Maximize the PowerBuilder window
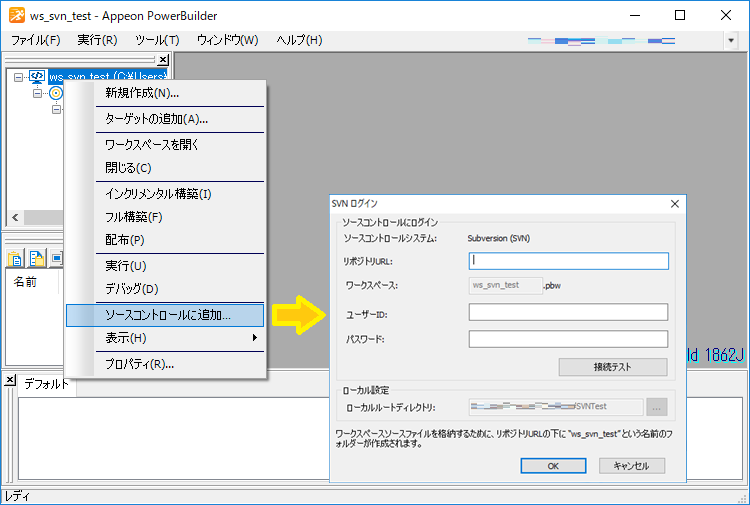750x505 pixels. coord(680,15)
